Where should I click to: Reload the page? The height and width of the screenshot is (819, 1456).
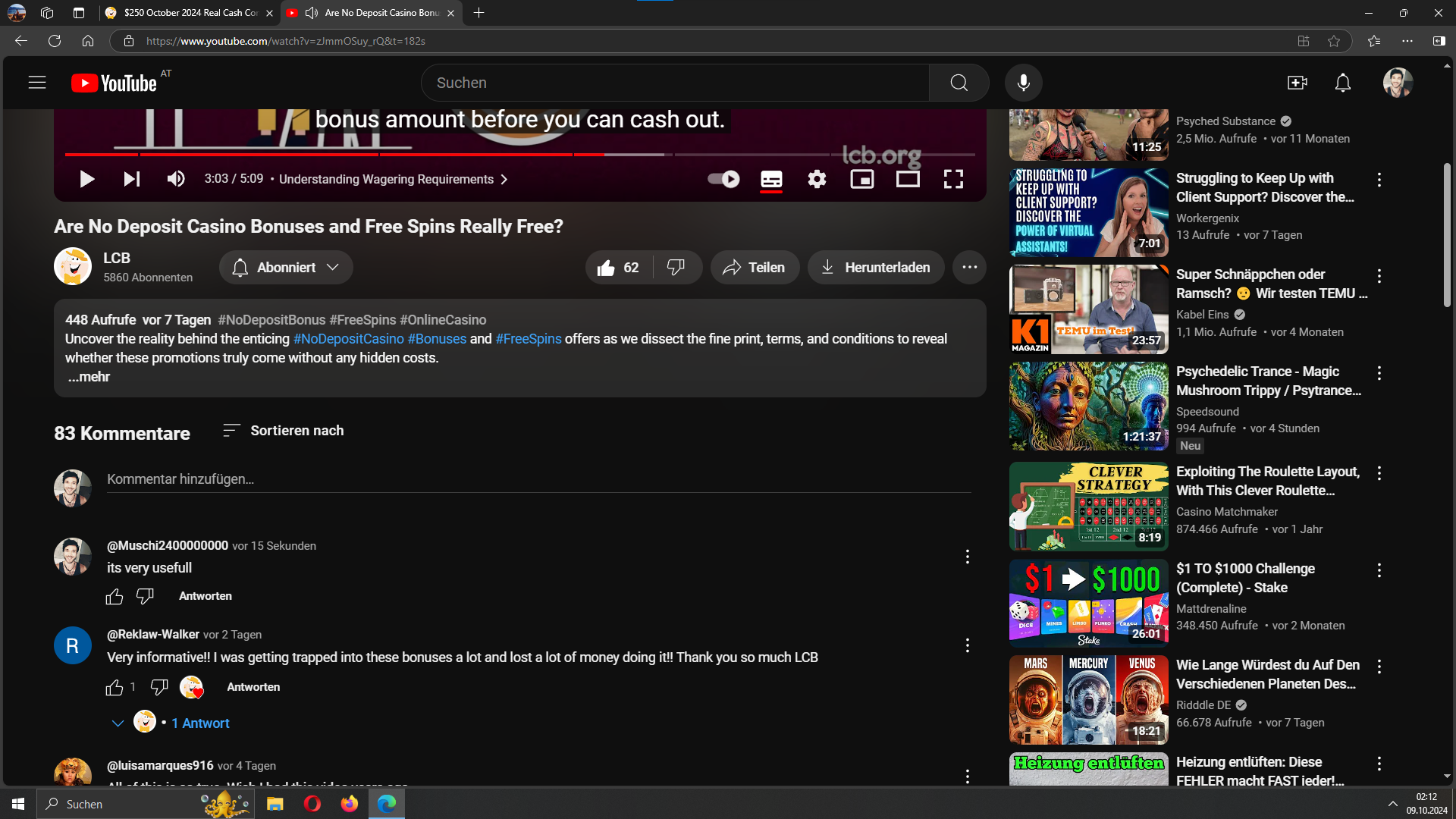point(55,41)
